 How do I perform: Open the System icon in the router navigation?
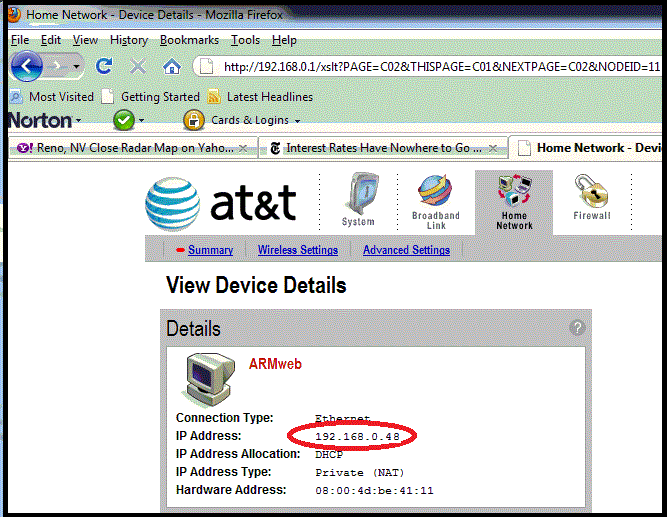coord(358,199)
